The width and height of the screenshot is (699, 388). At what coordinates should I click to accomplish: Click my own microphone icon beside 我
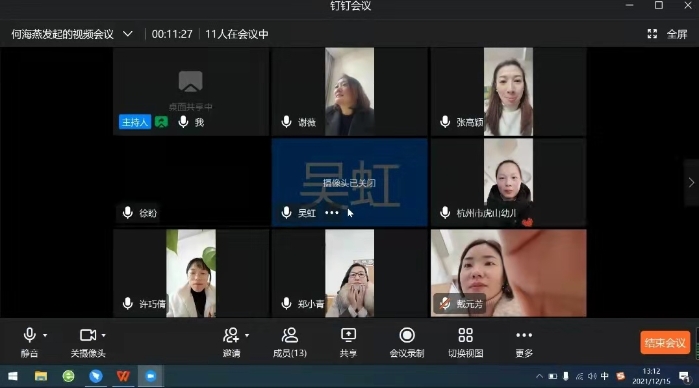(183, 121)
